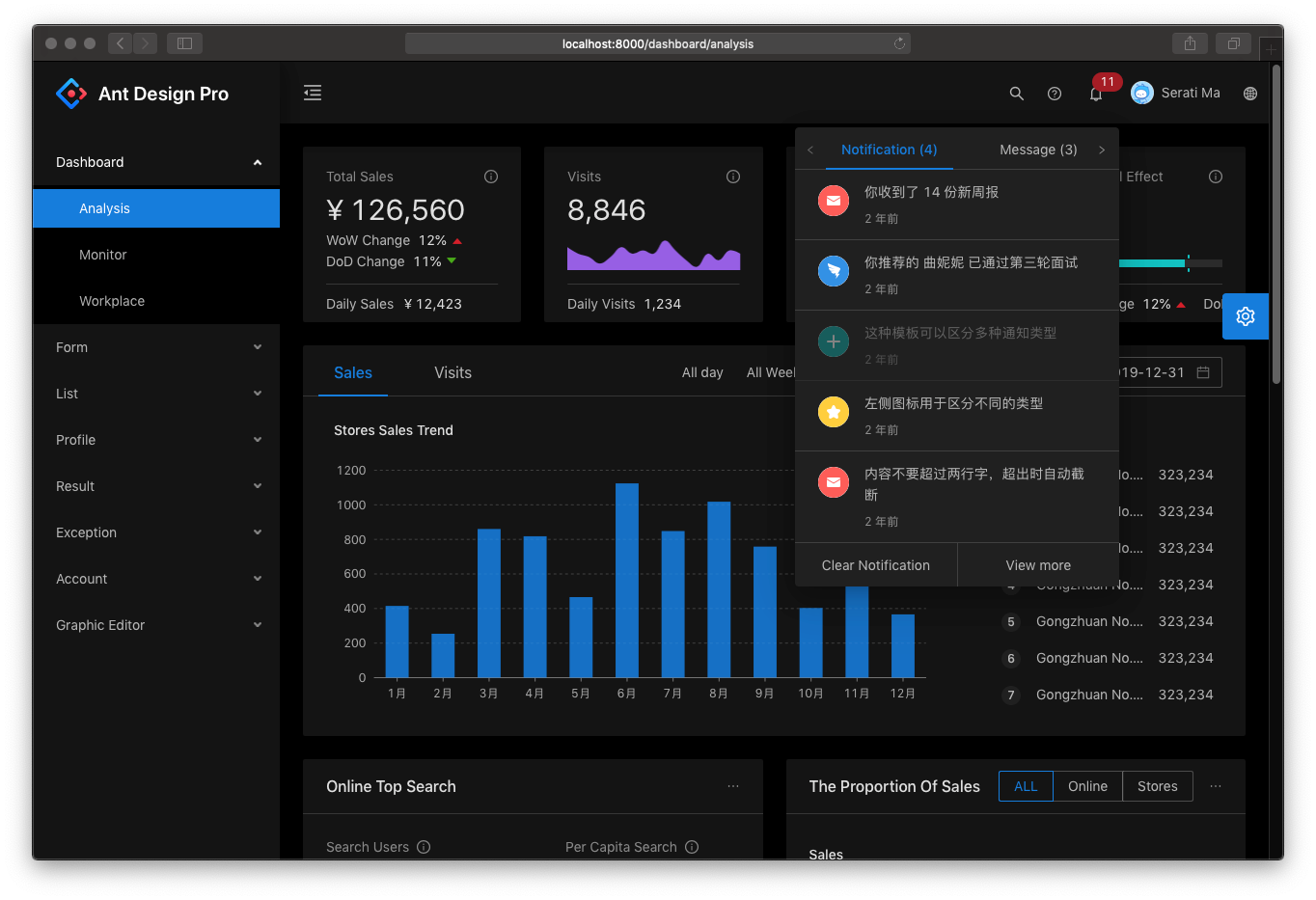The image size is (1316, 900).
Task: Collapse the Dashboard sidebar menu
Action: coord(156,162)
